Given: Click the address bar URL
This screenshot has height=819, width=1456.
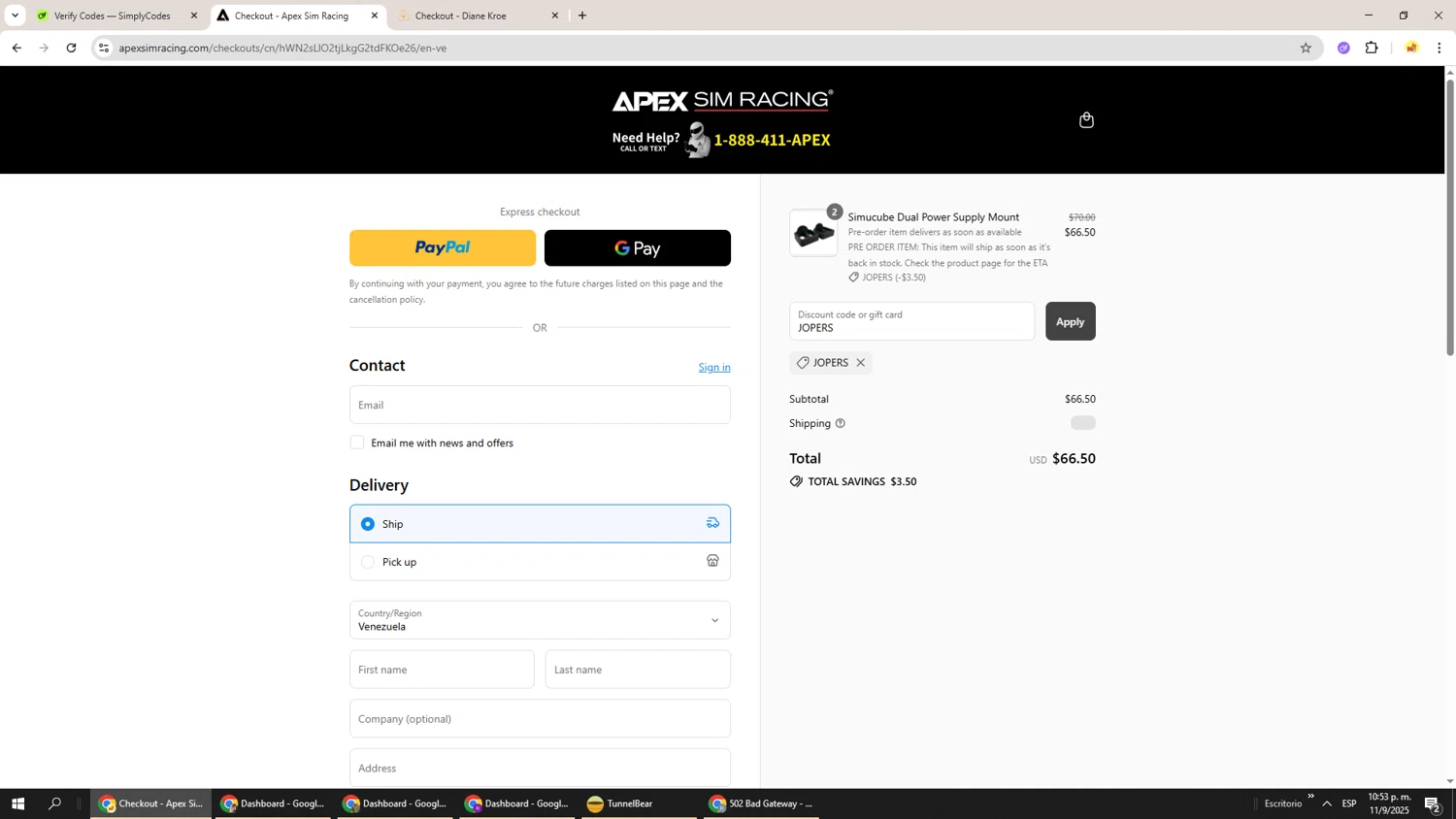Looking at the screenshot, I should [x=282, y=48].
